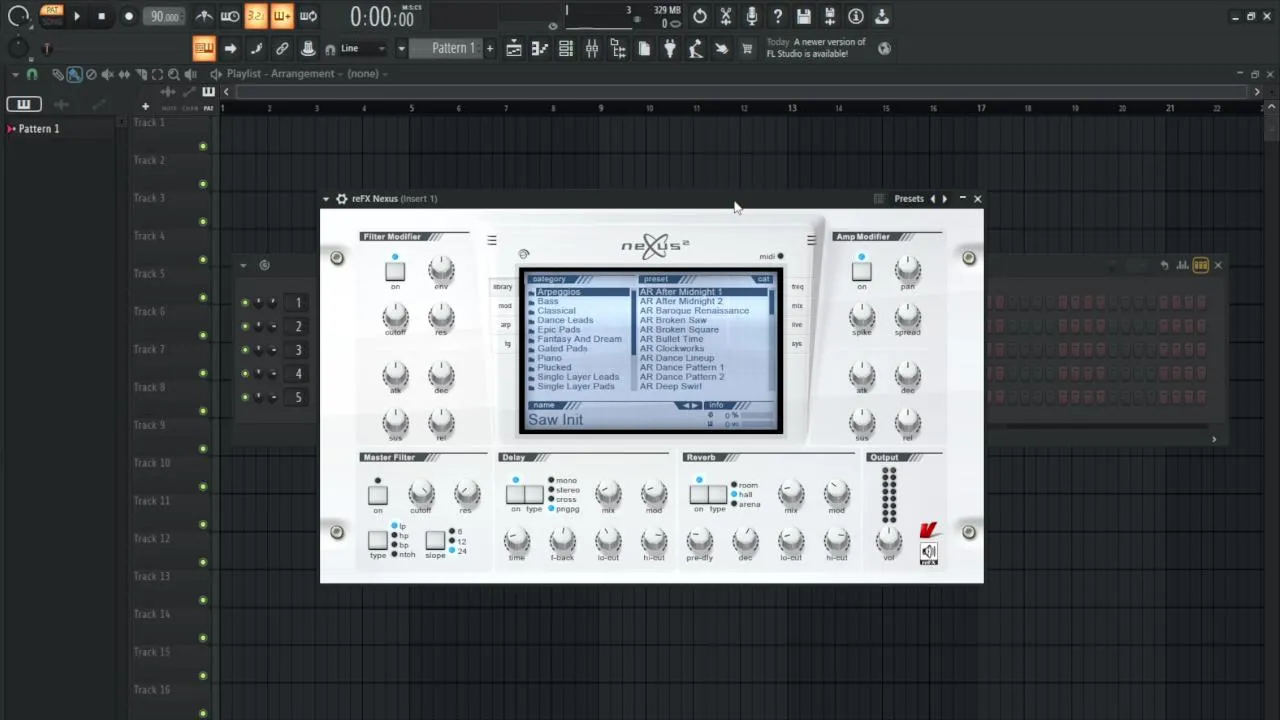Screen dimensions: 1280x720
Task: Toggle Reverb on button
Action: coord(699,494)
